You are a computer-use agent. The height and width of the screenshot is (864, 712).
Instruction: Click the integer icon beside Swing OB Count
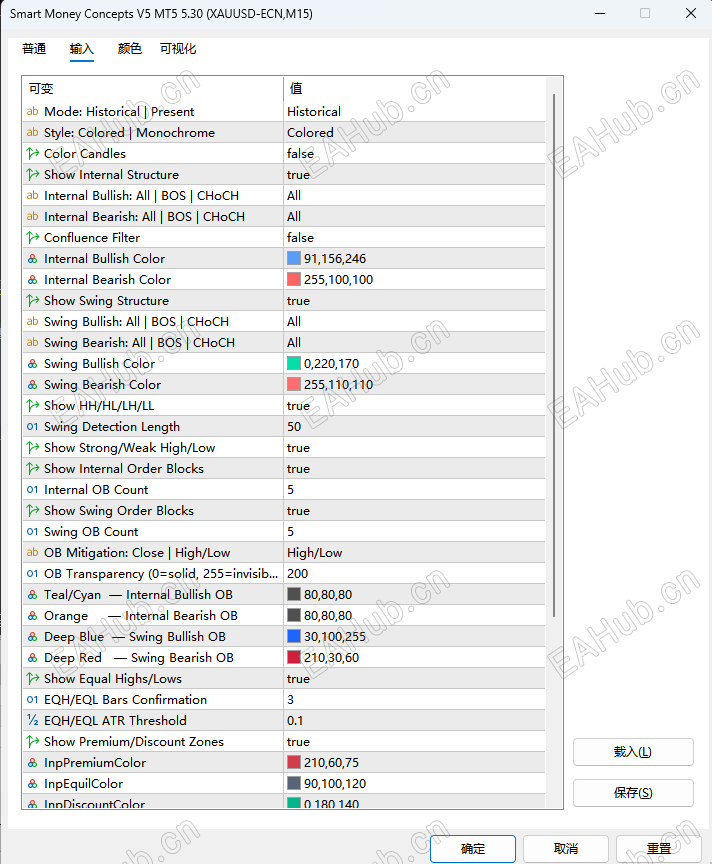click(33, 532)
